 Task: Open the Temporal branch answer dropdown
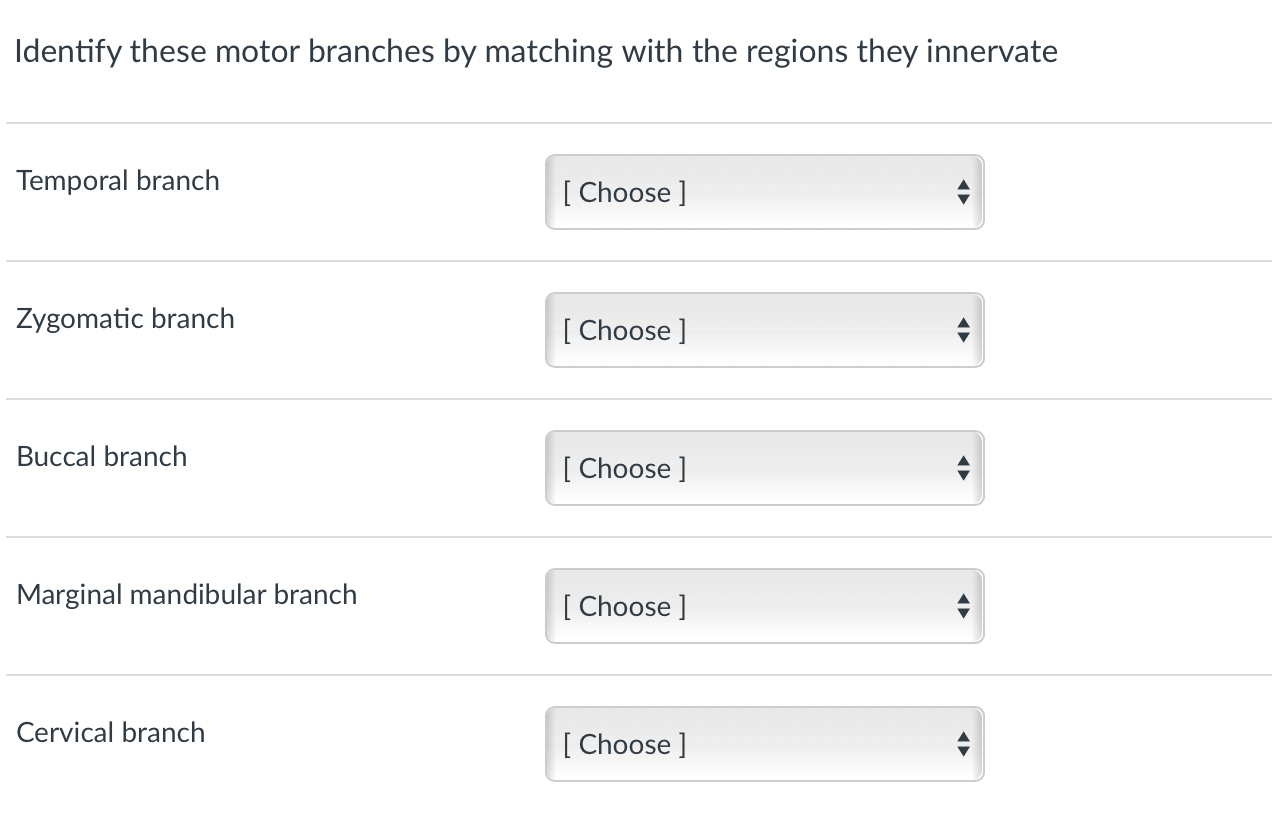[765, 192]
